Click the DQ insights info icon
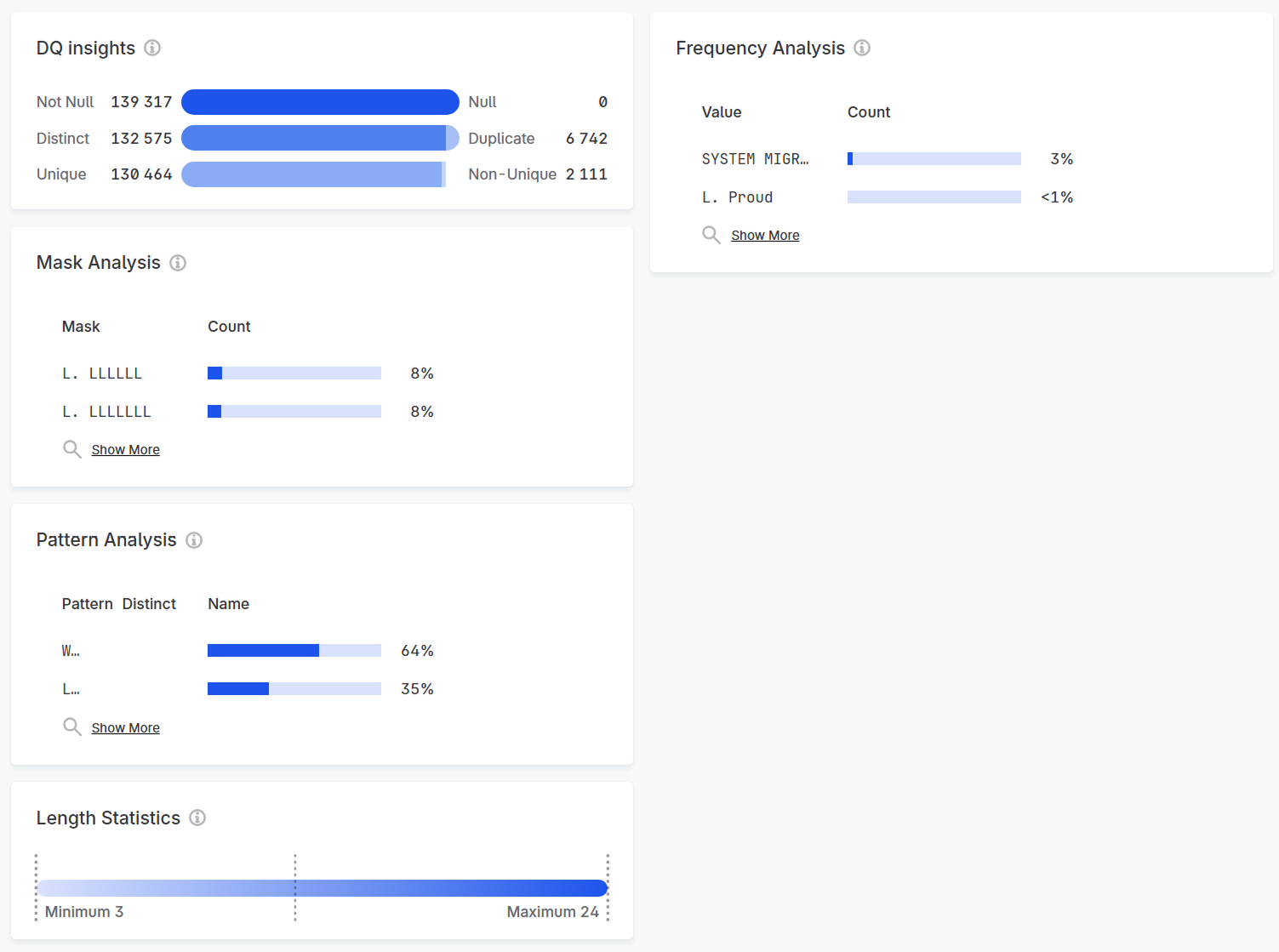Viewport: 1279px width, 952px height. [x=153, y=48]
